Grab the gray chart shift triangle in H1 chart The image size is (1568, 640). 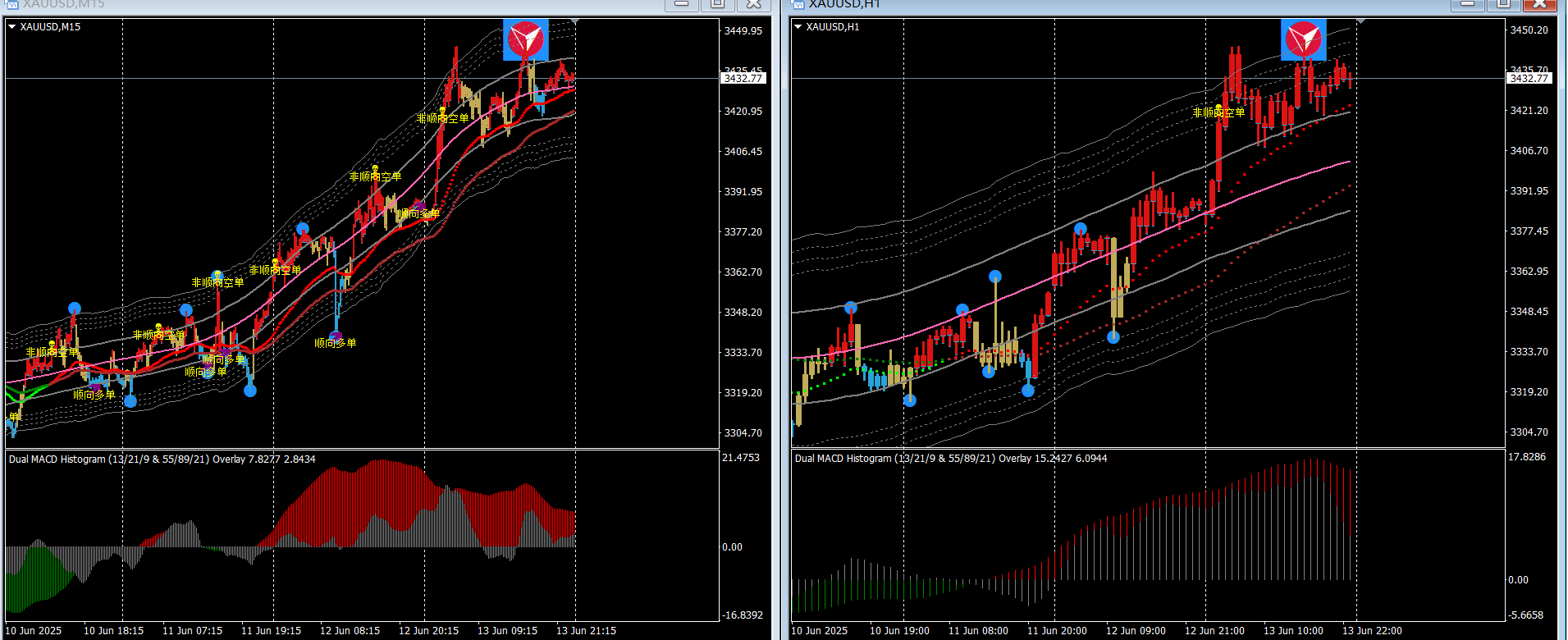click(1361, 21)
